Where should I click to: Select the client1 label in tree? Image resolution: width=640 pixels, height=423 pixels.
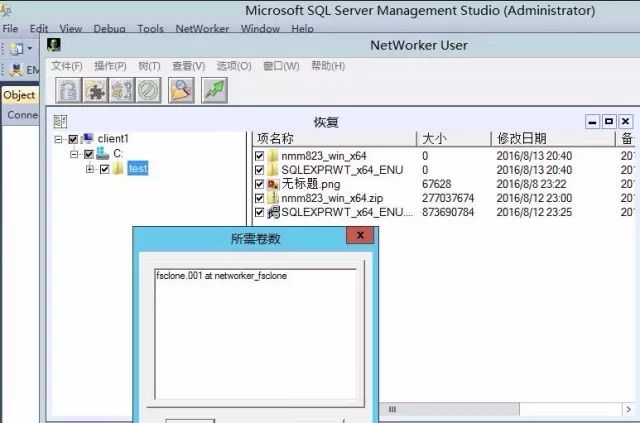[113, 139]
